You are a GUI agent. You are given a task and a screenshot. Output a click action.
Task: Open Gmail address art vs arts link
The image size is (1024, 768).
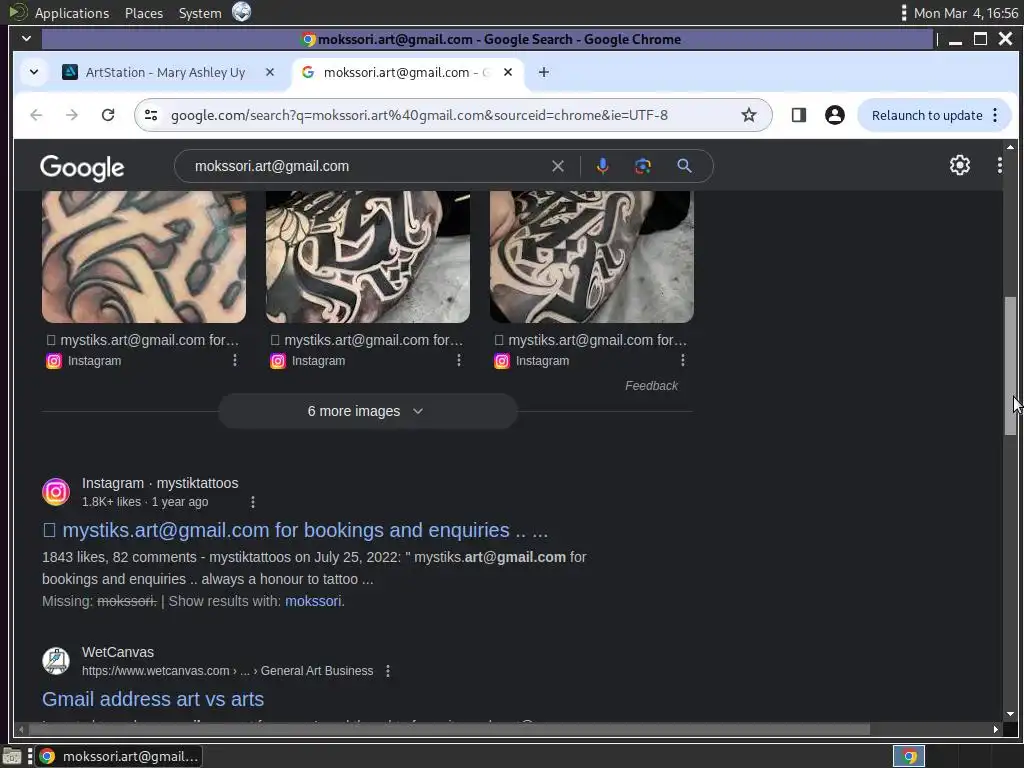(x=153, y=699)
